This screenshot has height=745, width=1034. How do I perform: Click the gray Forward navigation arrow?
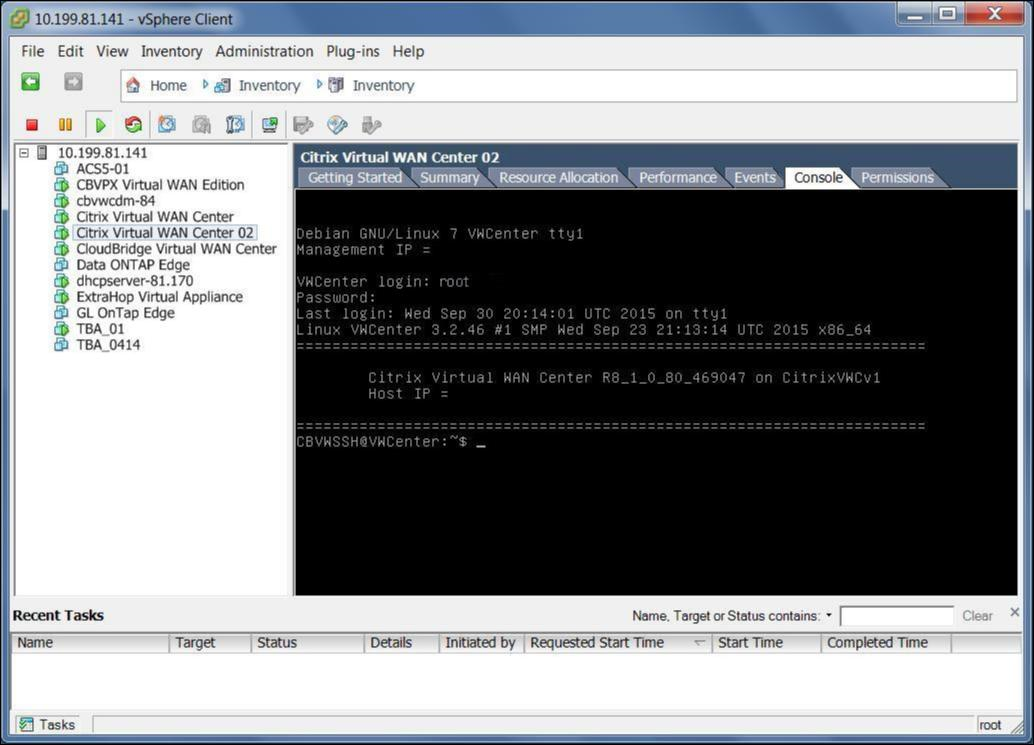click(73, 82)
